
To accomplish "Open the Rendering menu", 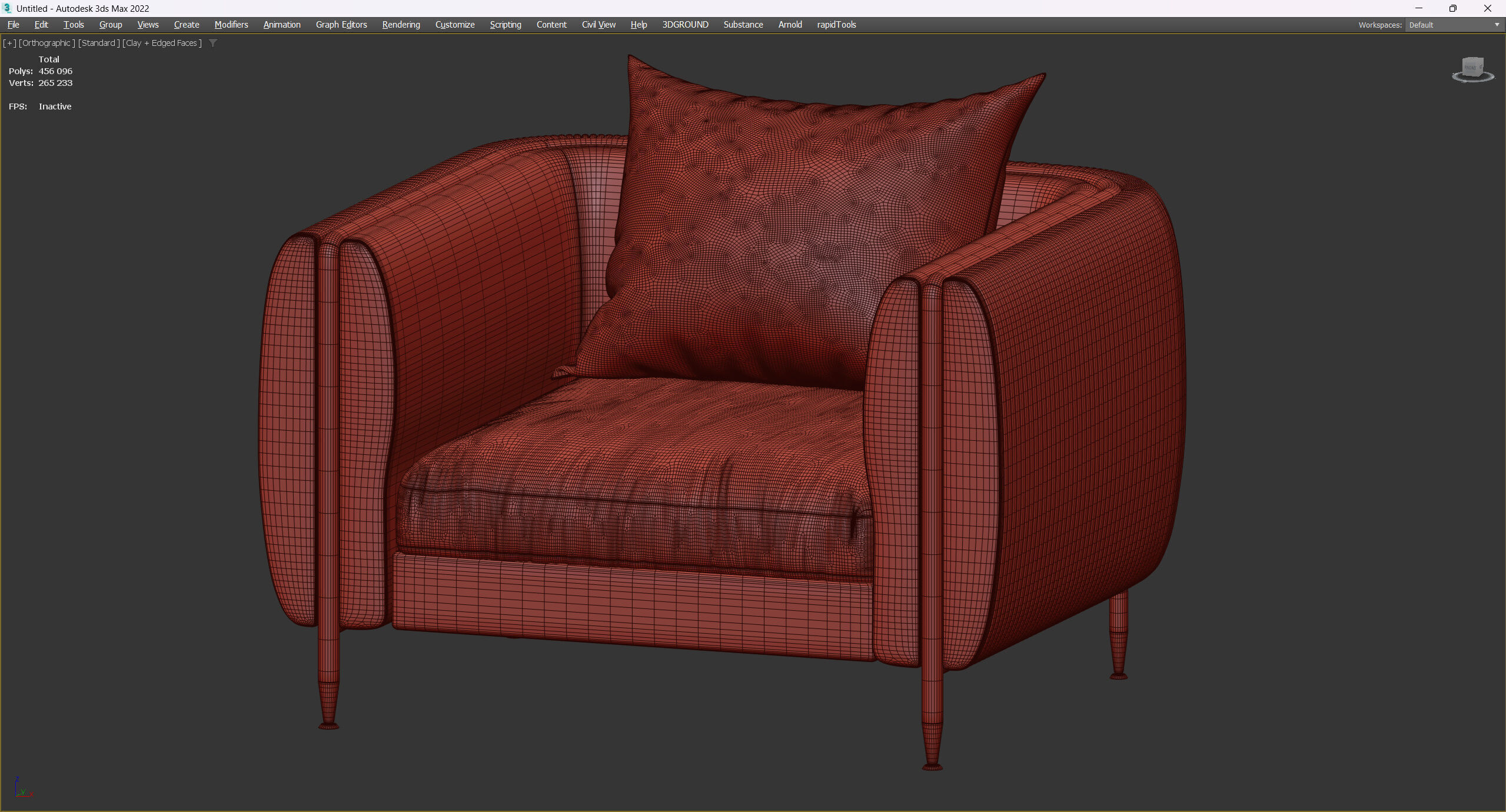I will pos(401,25).
